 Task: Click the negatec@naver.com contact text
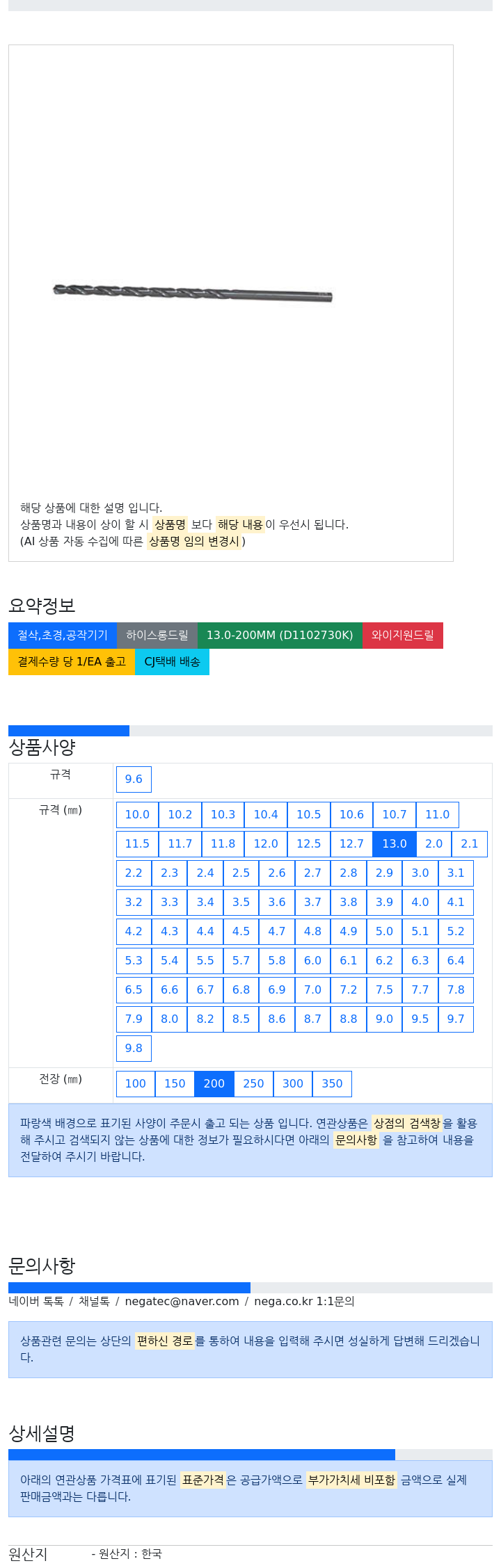coord(182,1302)
